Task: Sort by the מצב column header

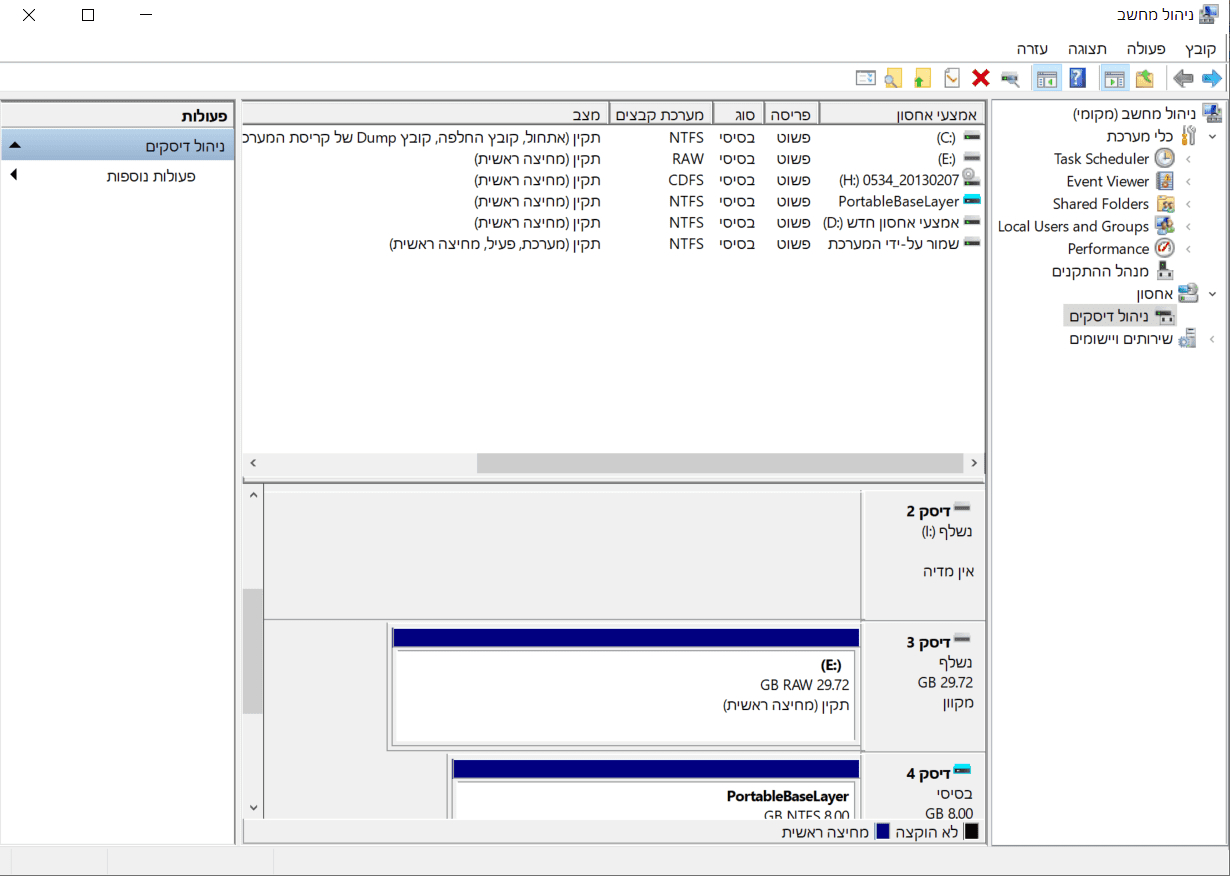Action: [x=425, y=114]
